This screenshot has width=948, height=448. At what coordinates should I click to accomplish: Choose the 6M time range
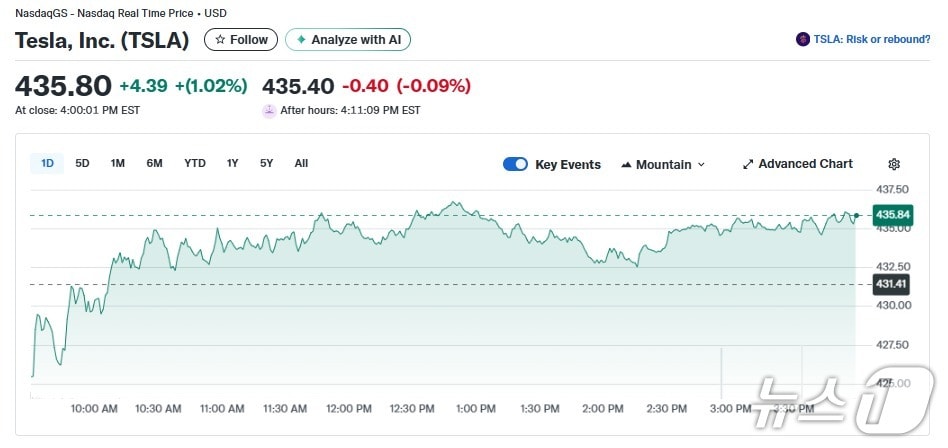pos(154,163)
